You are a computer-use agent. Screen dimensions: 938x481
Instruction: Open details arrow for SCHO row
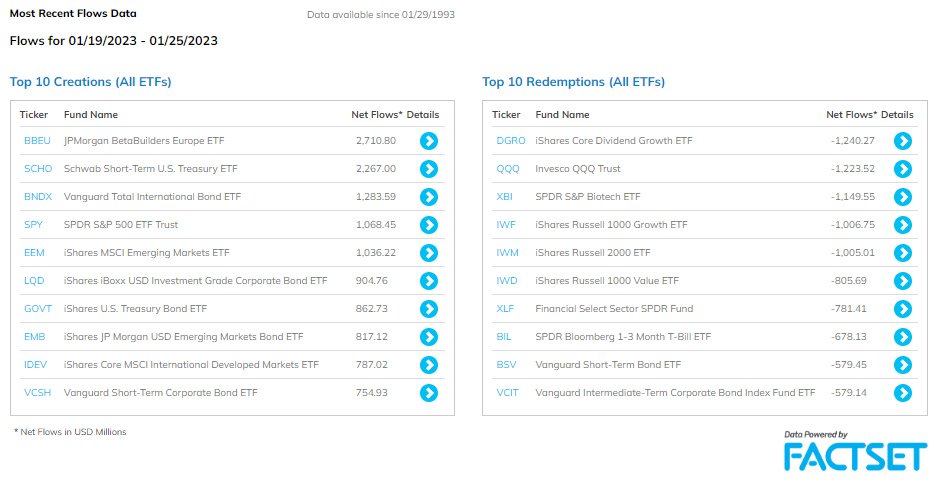click(429, 169)
